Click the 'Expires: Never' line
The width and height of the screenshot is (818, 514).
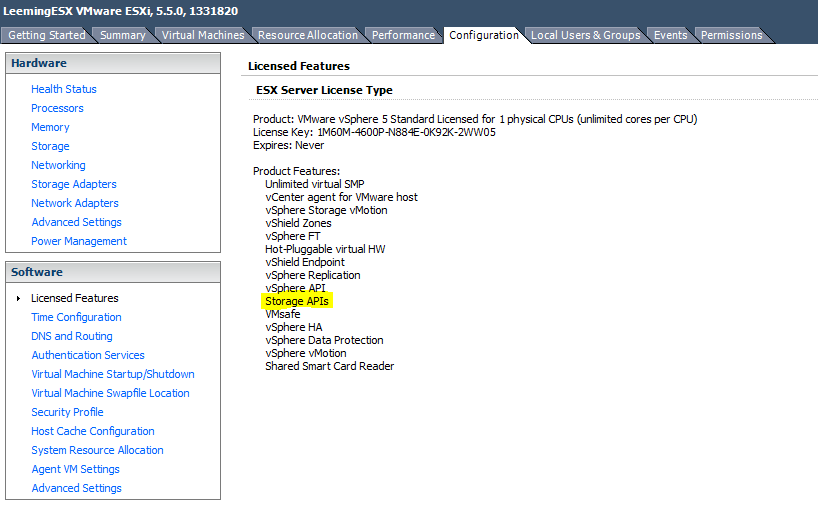pyautogui.click(x=288, y=145)
